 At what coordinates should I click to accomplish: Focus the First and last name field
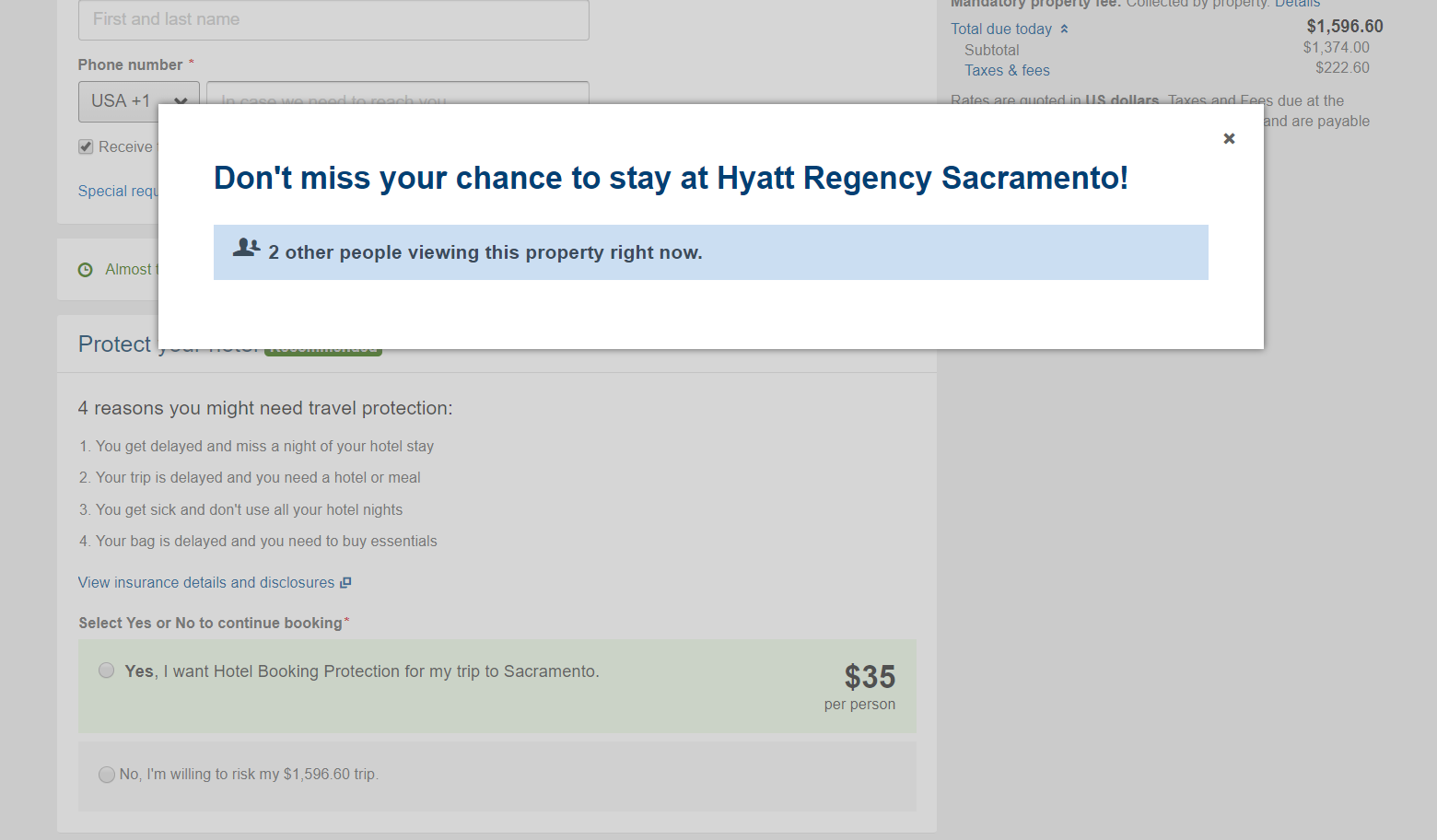pos(333,19)
